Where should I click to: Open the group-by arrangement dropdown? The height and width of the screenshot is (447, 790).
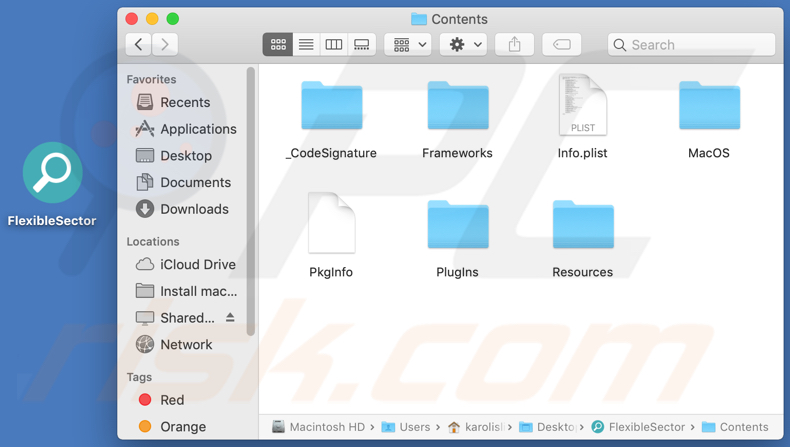[409, 45]
